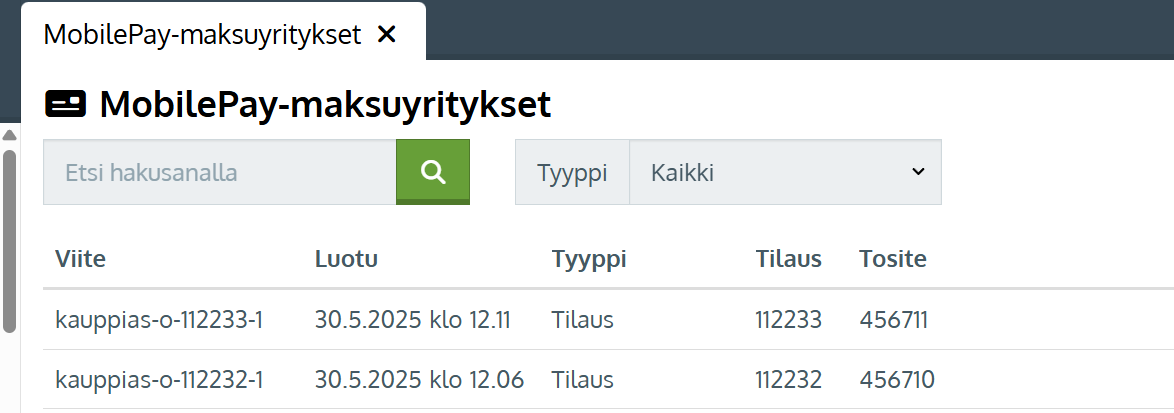Open reference kauppias-o-112232-1
Viewport: 1174px width, 413px height.
click(159, 380)
